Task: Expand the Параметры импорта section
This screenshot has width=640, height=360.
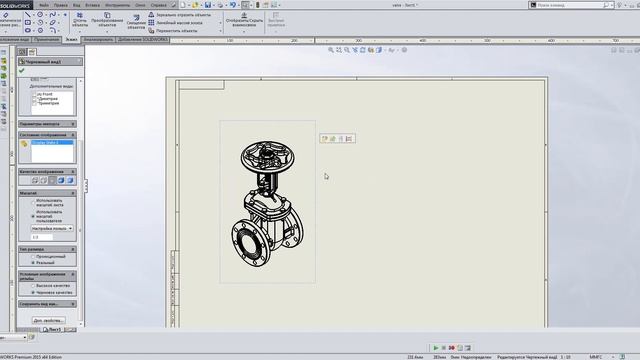Action: coord(73,124)
